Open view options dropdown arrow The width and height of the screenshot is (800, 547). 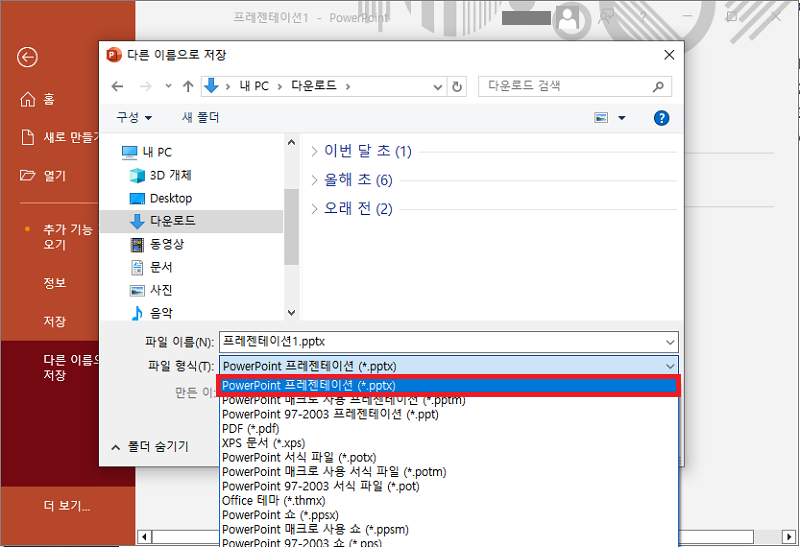(621, 118)
